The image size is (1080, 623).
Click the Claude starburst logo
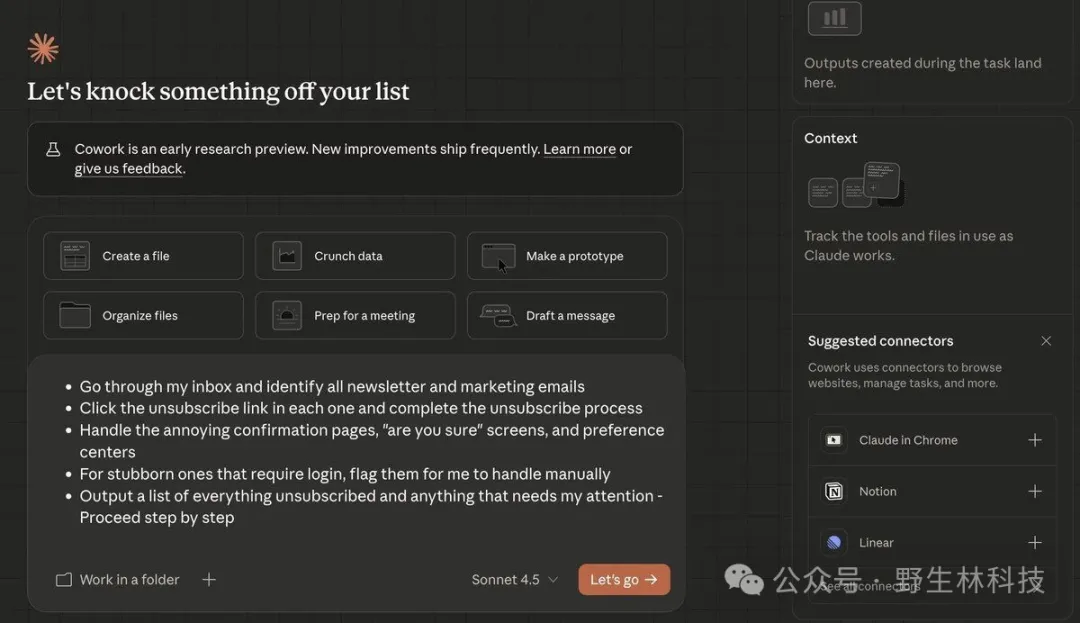click(43, 48)
